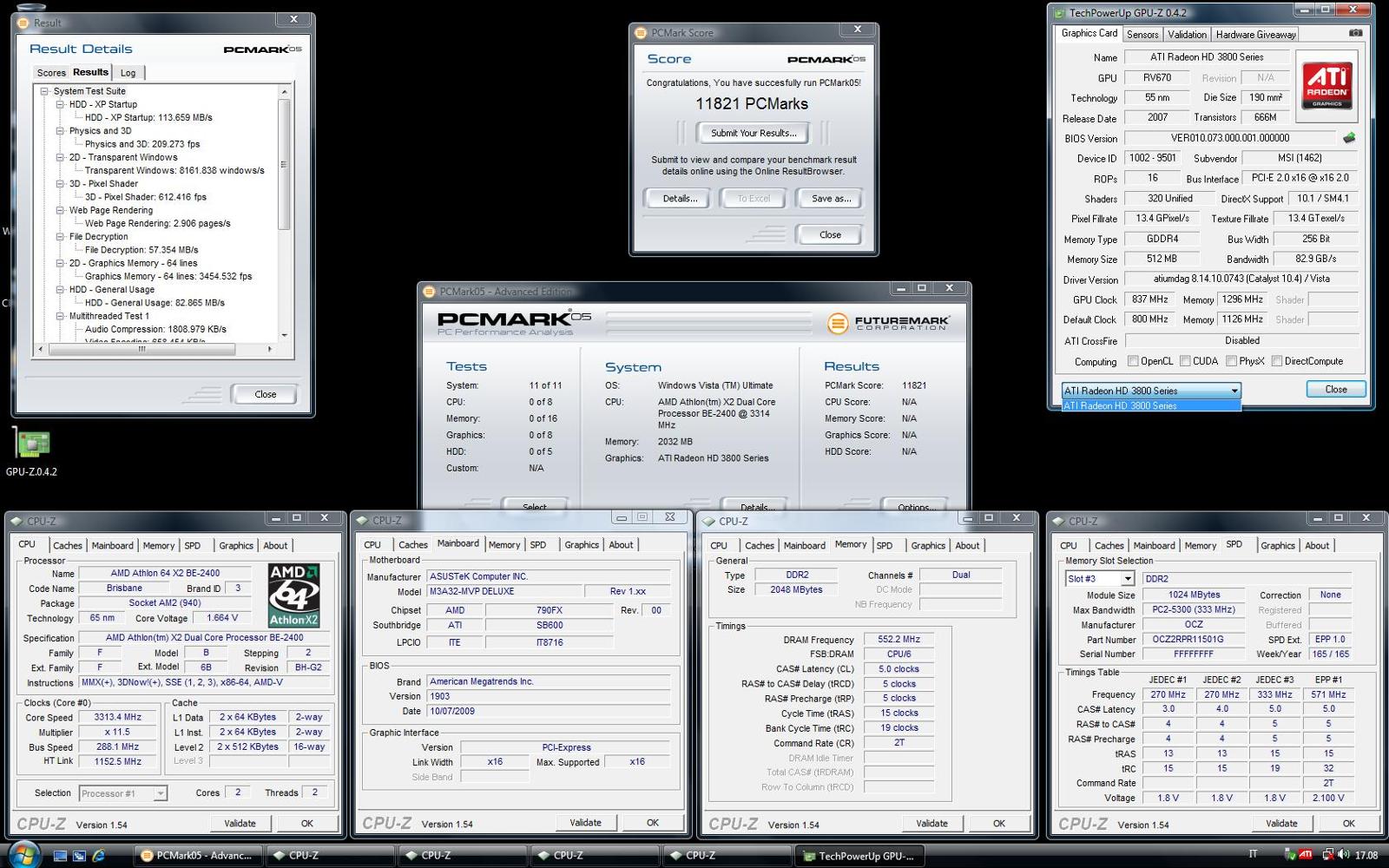Open the graphics card dropdown in GPU-Z

pos(1151,391)
